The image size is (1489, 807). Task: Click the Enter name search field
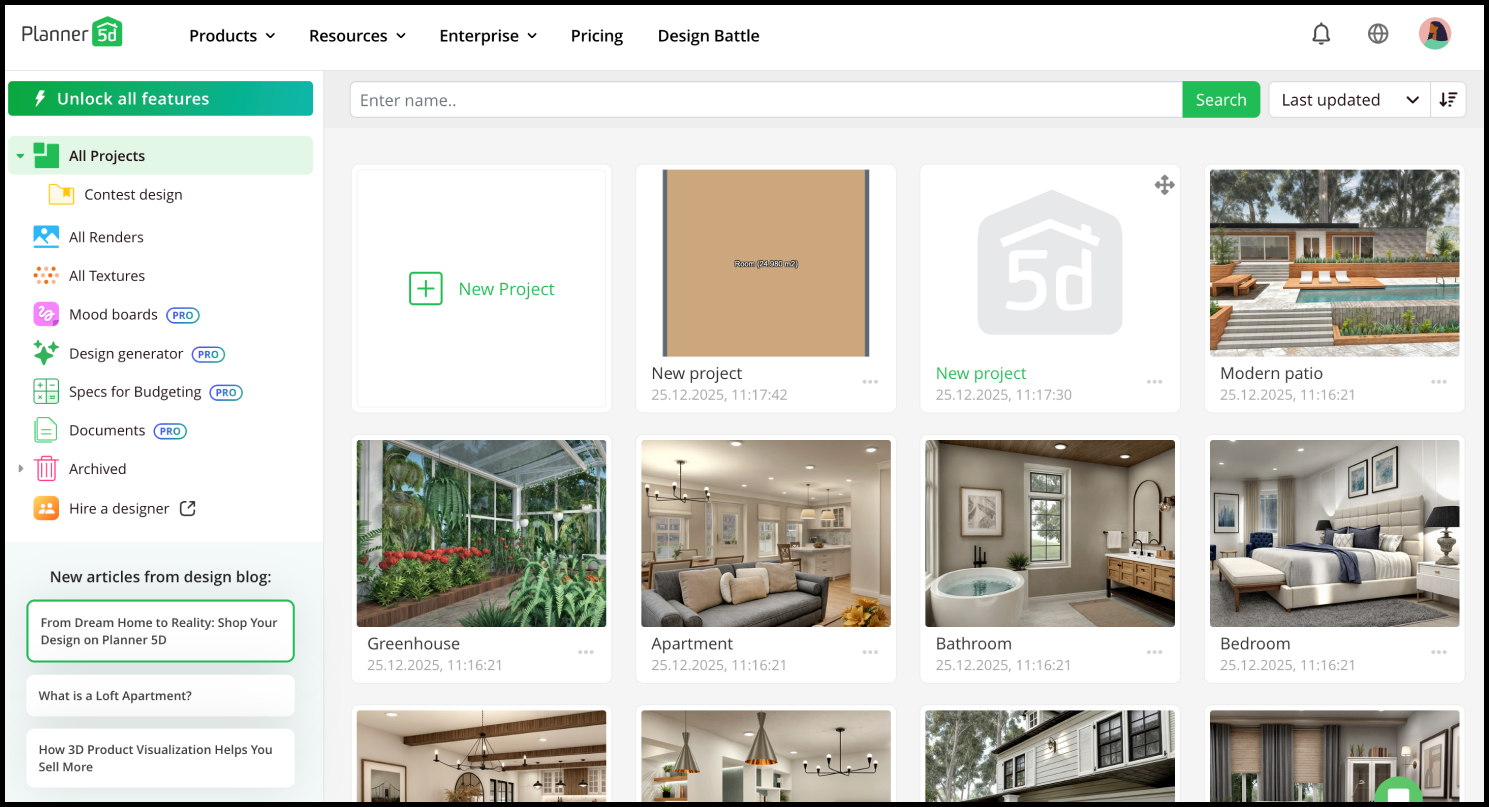tap(766, 99)
